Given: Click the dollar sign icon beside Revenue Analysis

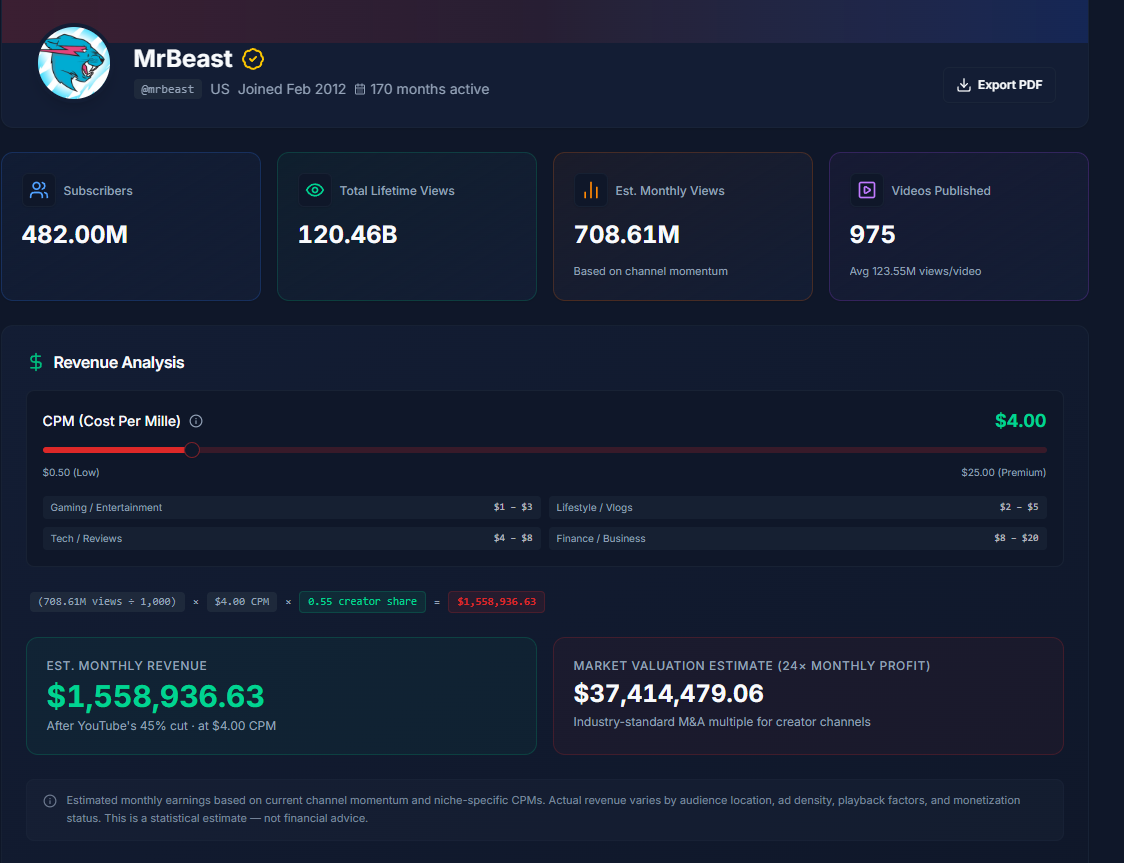Looking at the screenshot, I should click(x=36, y=362).
